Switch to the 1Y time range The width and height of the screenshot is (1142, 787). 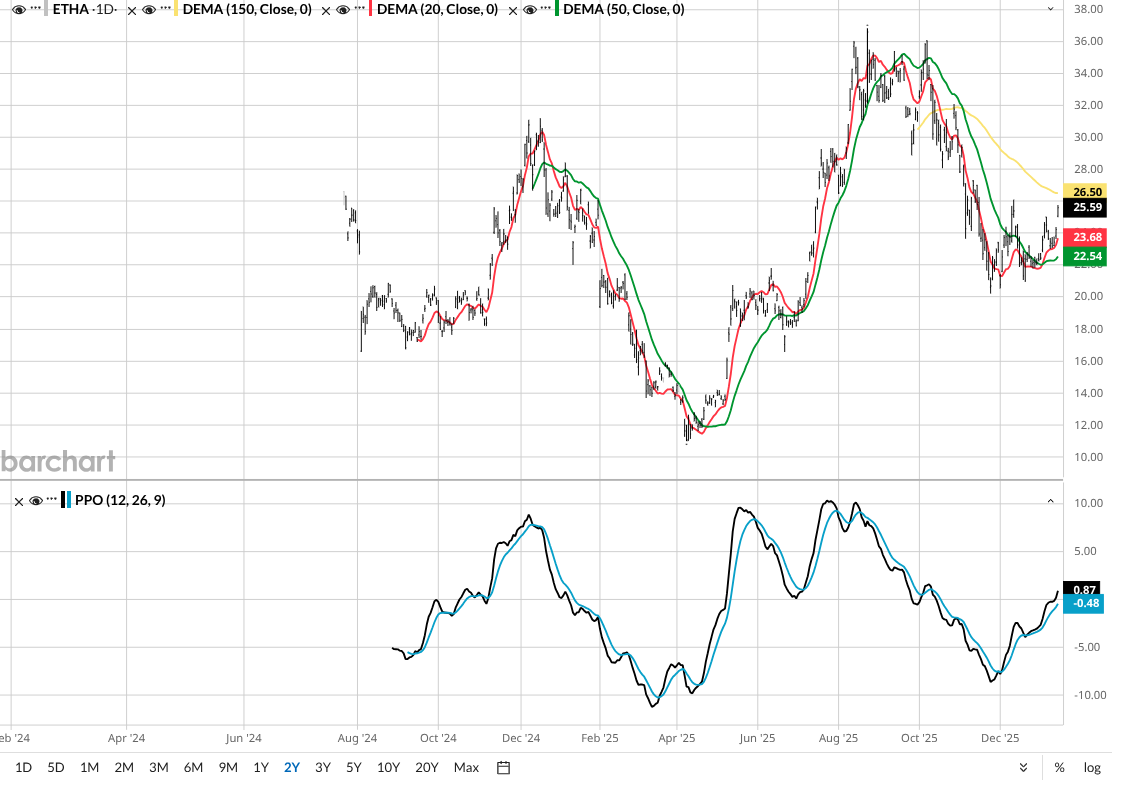tap(260, 768)
